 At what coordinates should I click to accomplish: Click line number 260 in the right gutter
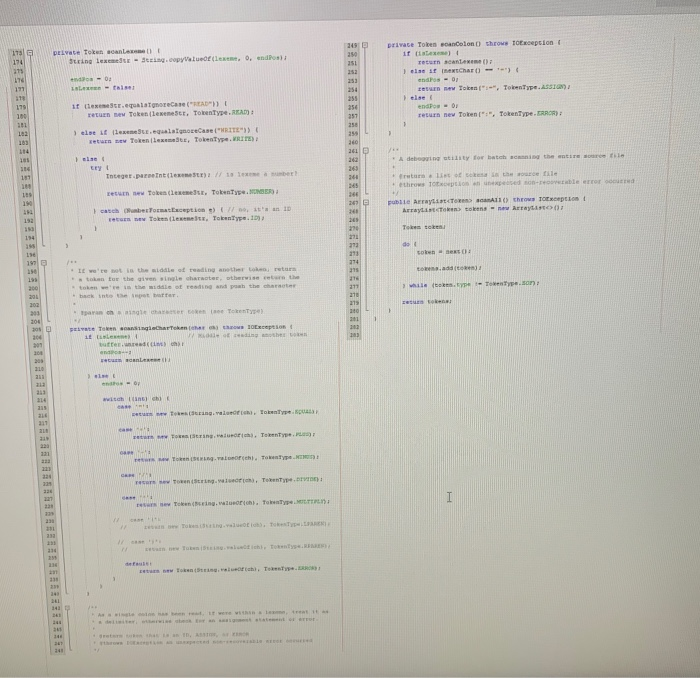click(x=353, y=142)
